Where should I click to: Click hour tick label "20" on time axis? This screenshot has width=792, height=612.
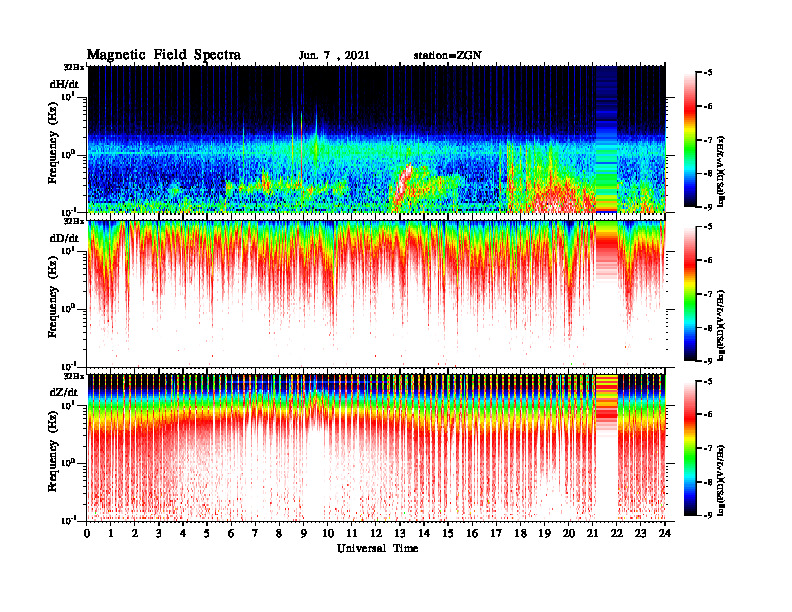tap(569, 534)
